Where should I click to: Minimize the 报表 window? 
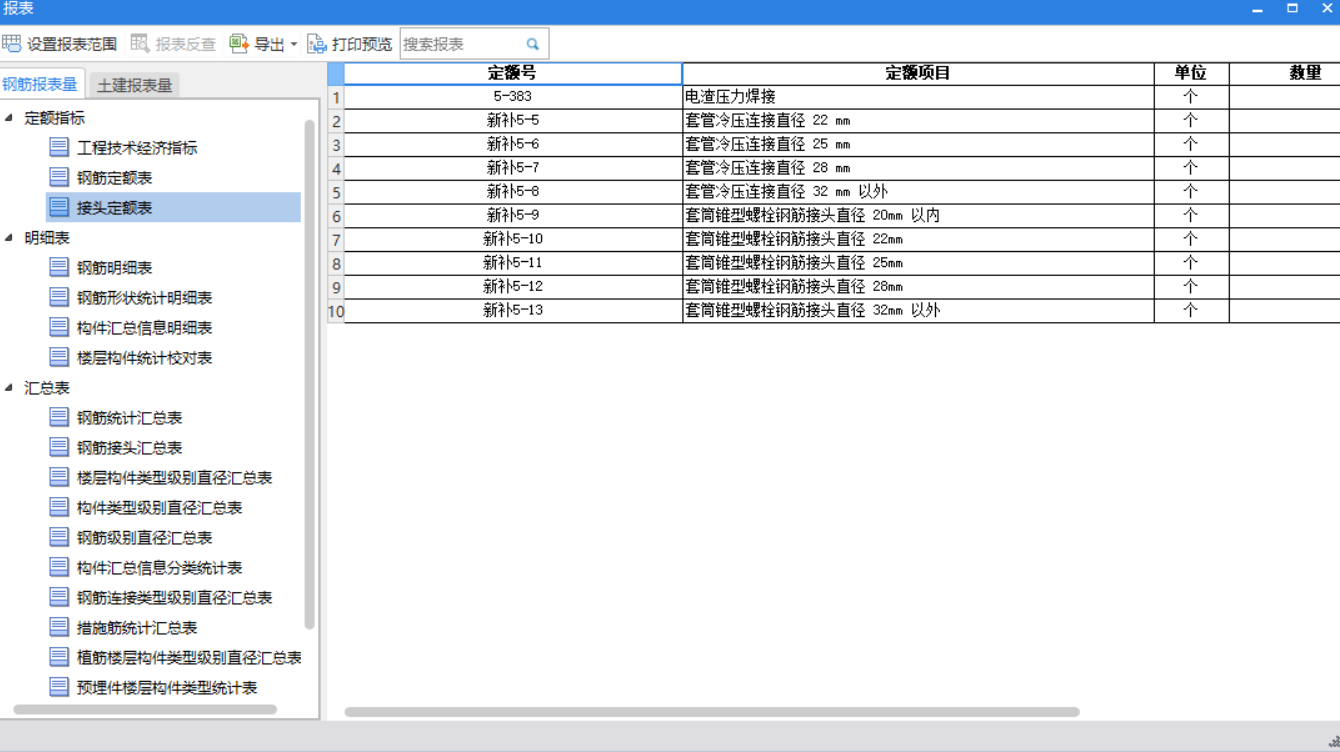1257,9
